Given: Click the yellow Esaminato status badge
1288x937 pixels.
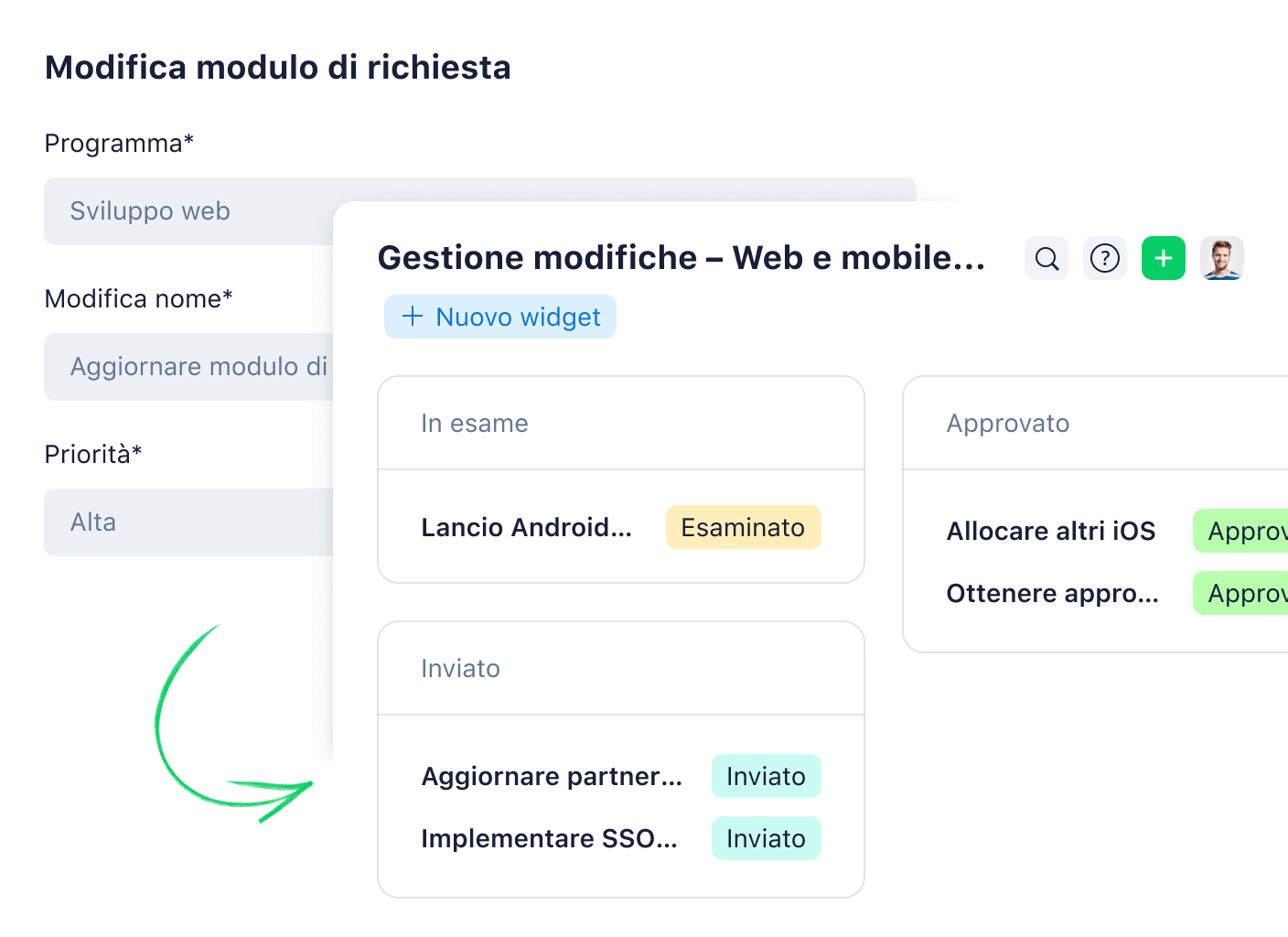Looking at the screenshot, I should (x=743, y=528).
